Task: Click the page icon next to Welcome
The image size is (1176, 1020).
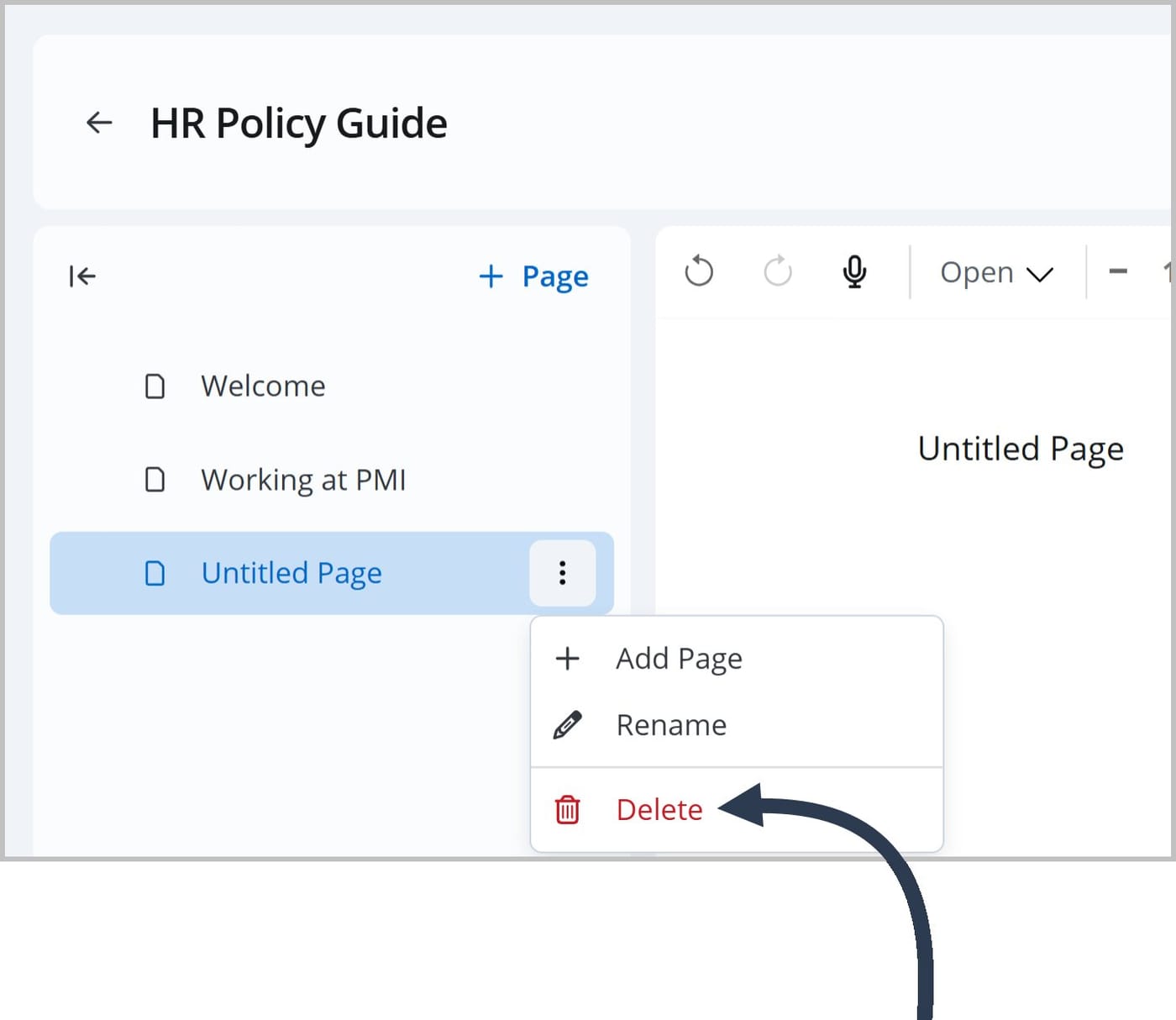Action: tap(155, 386)
